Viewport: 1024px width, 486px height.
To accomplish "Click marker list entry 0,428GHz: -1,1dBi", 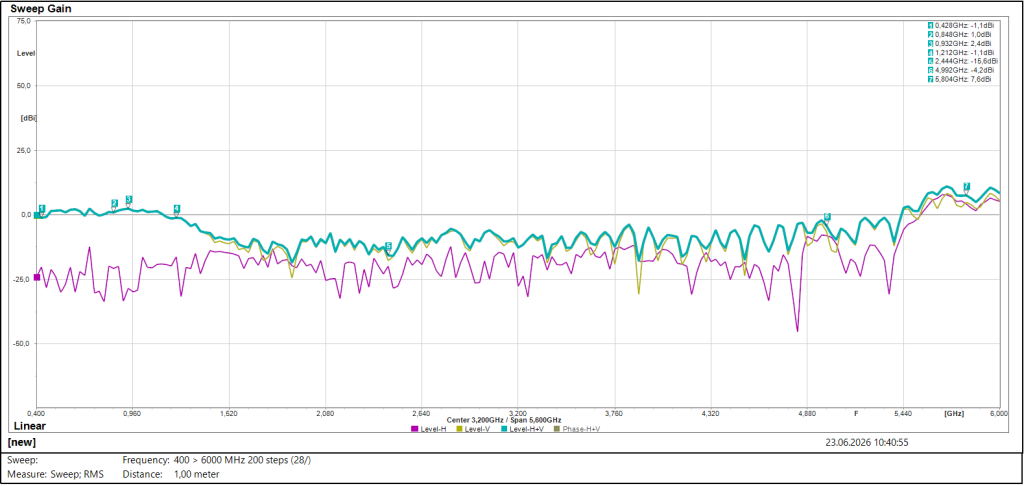I will pos(961,25).
